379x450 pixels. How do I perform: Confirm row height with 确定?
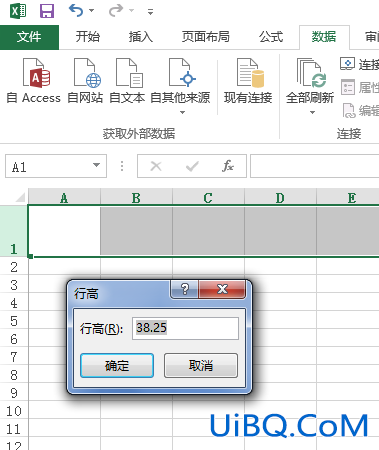tap(117, 365)
